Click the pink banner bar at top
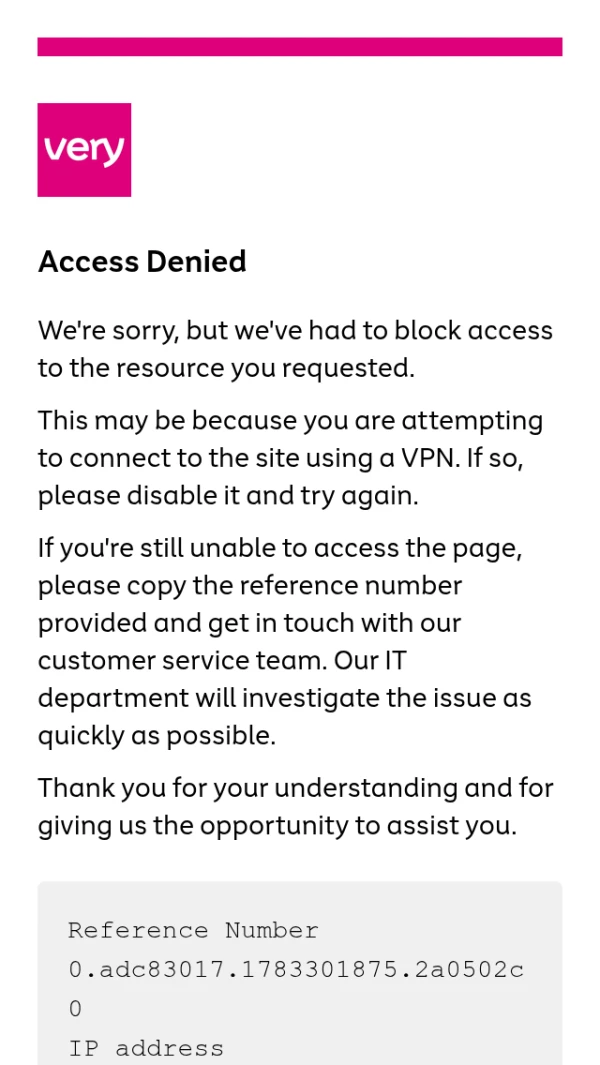The image size is (600, 1065). 300,47
